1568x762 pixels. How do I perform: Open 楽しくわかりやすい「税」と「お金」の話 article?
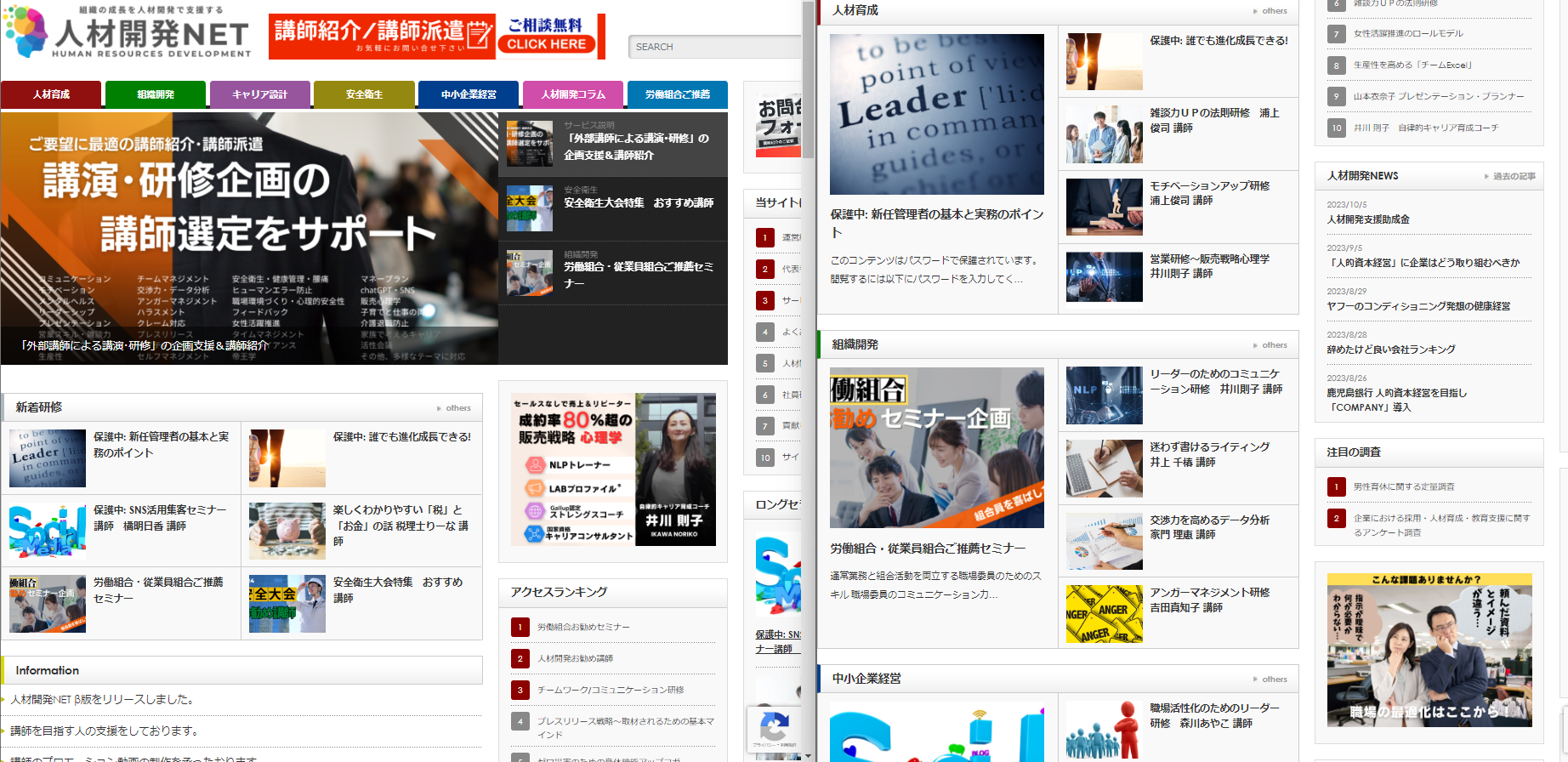point(401,526)
